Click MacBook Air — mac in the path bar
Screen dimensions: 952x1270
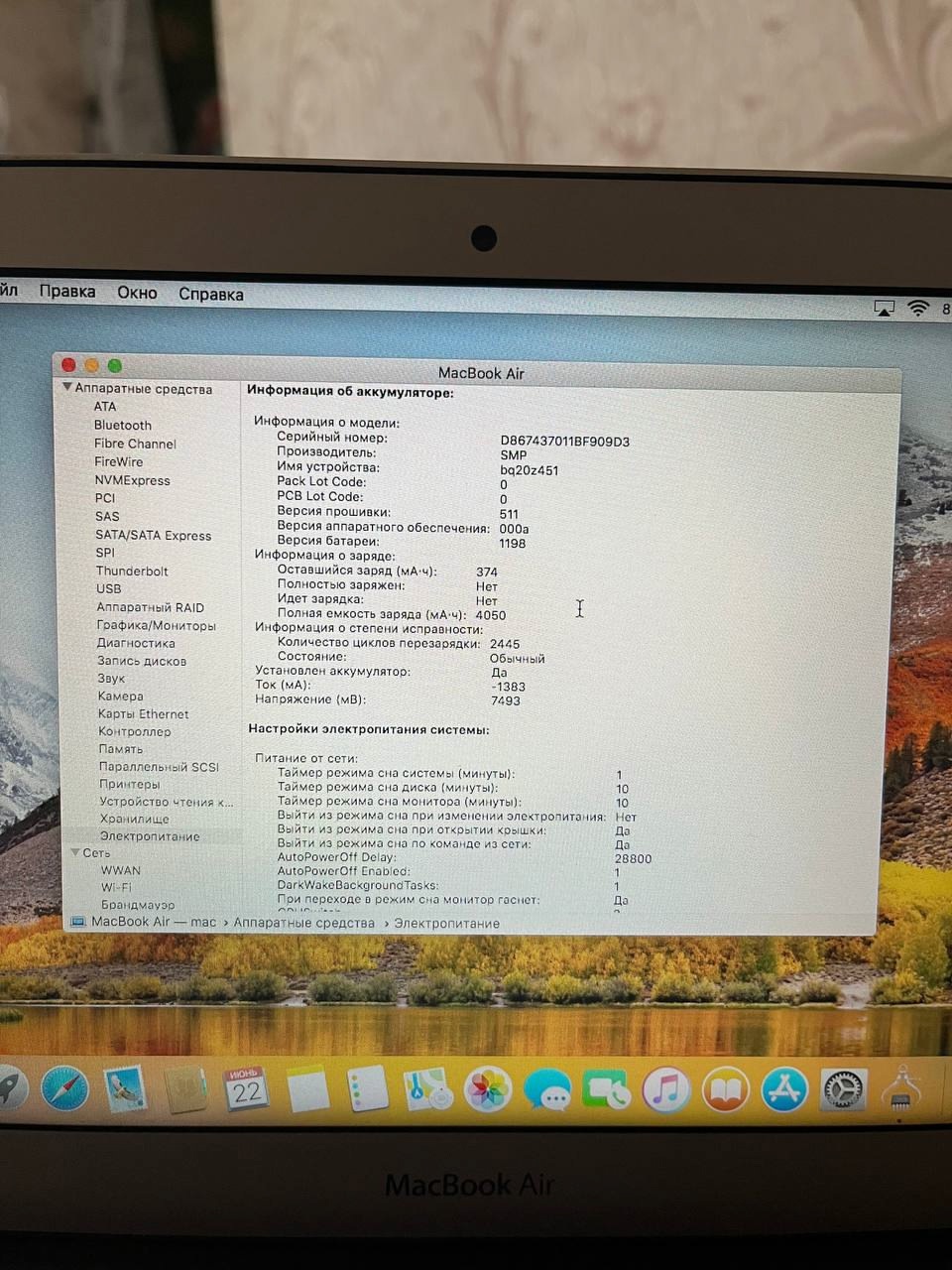tap(154, 922)
